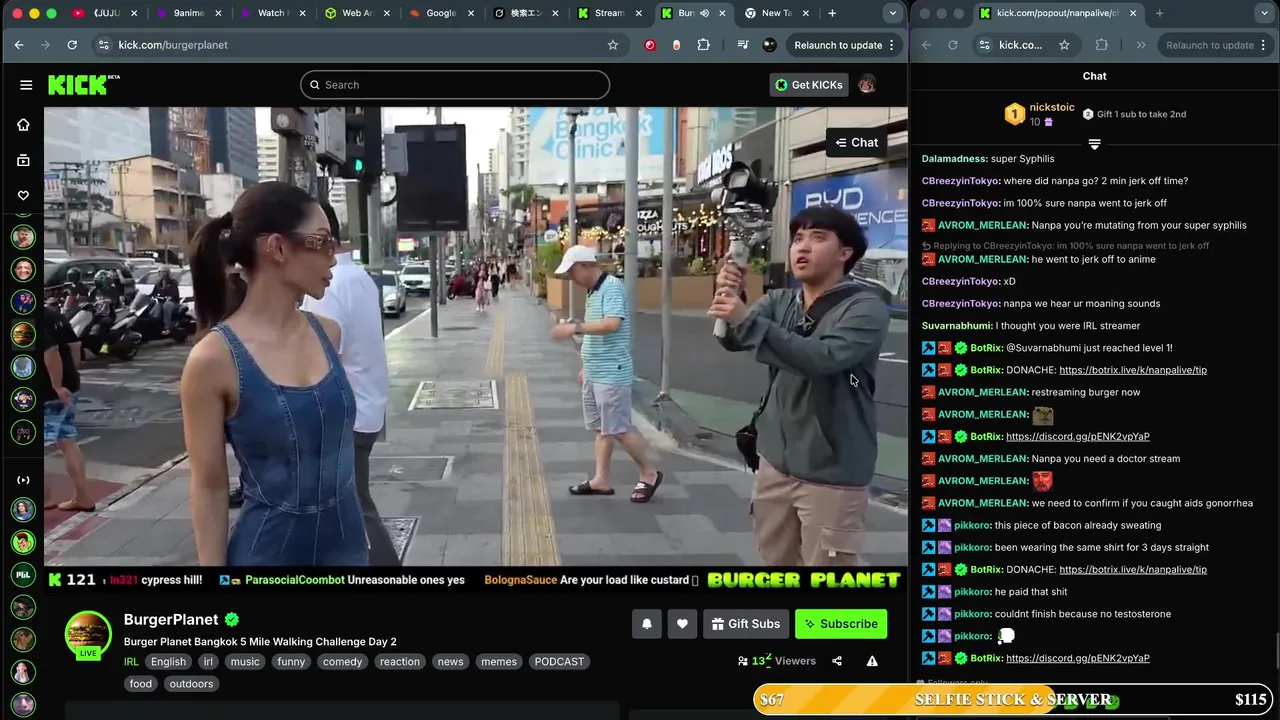Click Relaunch to update in main window
Viewport: 1280px width, 720px height.
pos(838,45)
